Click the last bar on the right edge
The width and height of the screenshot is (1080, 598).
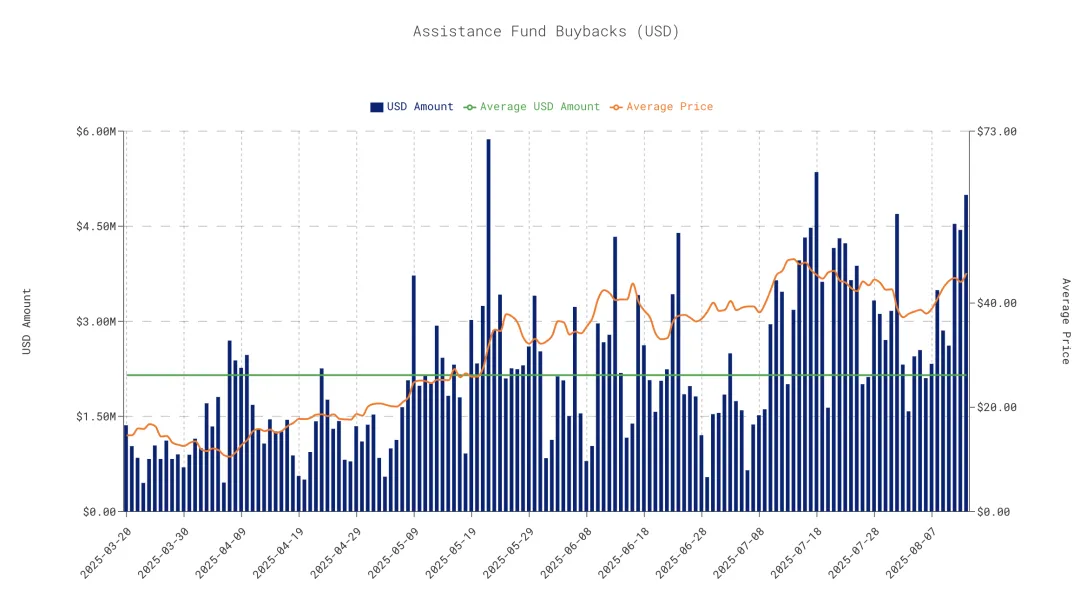tap(966, 353)
